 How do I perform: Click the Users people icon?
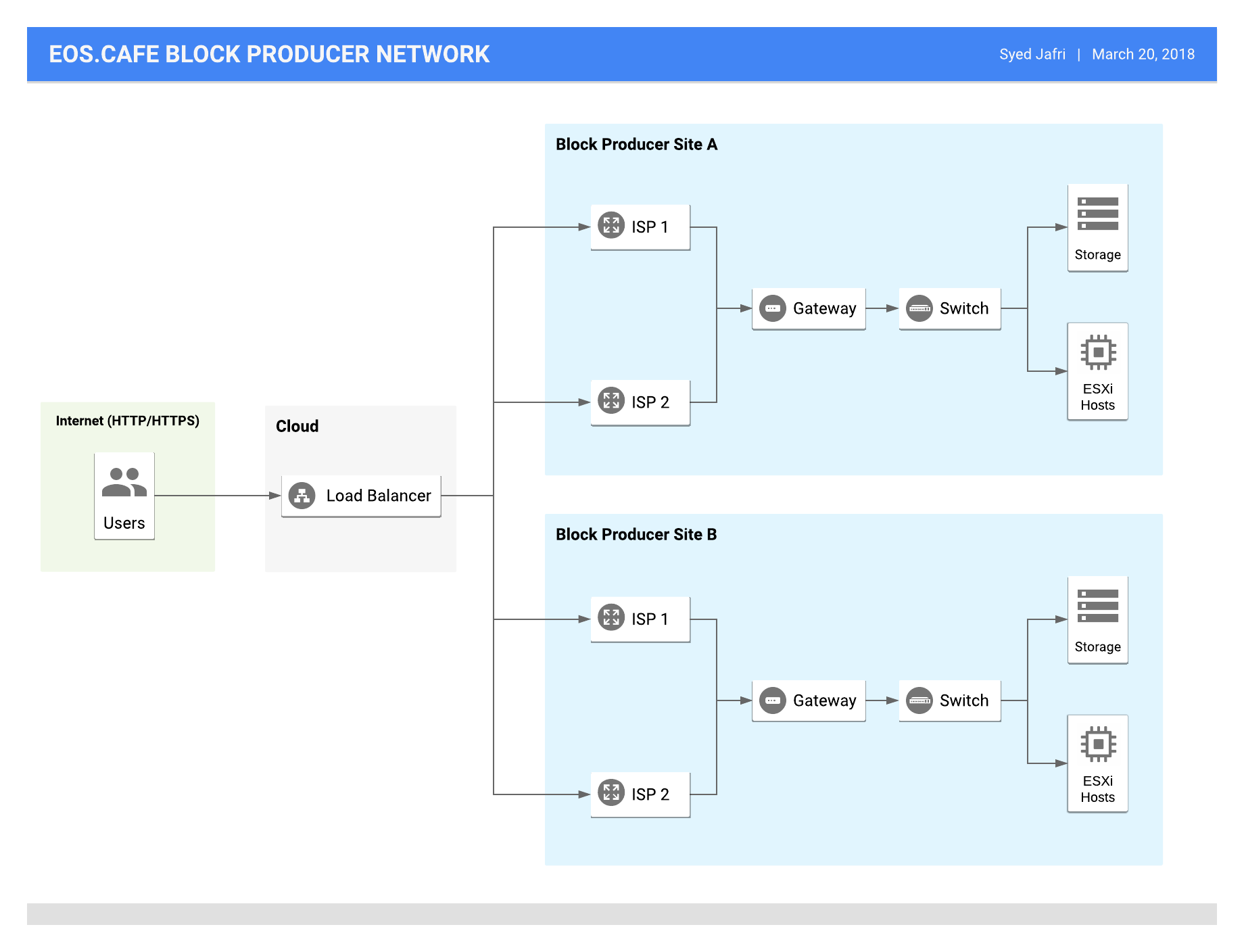[124, 483]
